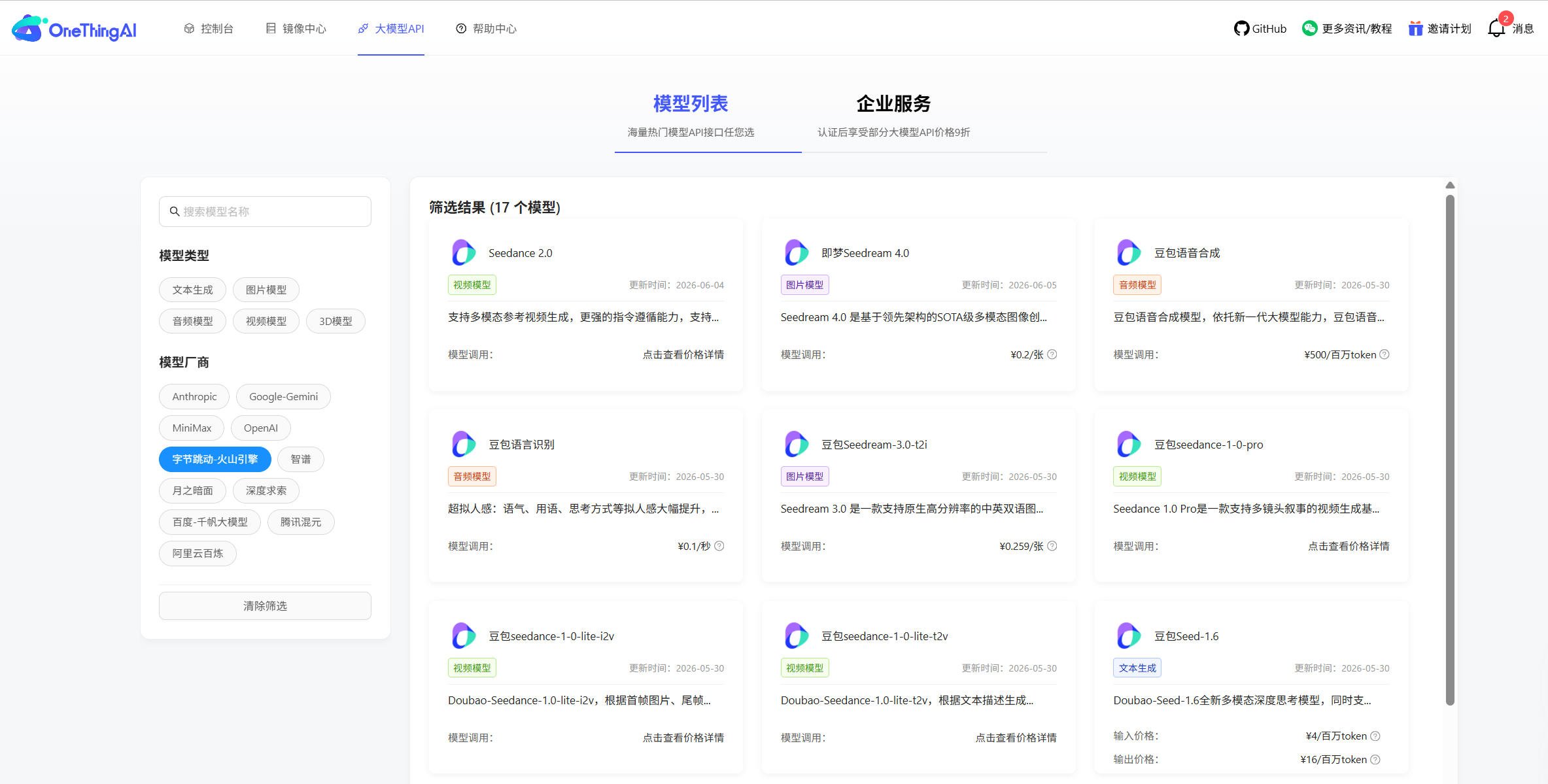Open 点击查看价格详情 for 豆包seedance-1-0-lite-i2v
The height and width of the screenshot is (784, 1548).
683,738
